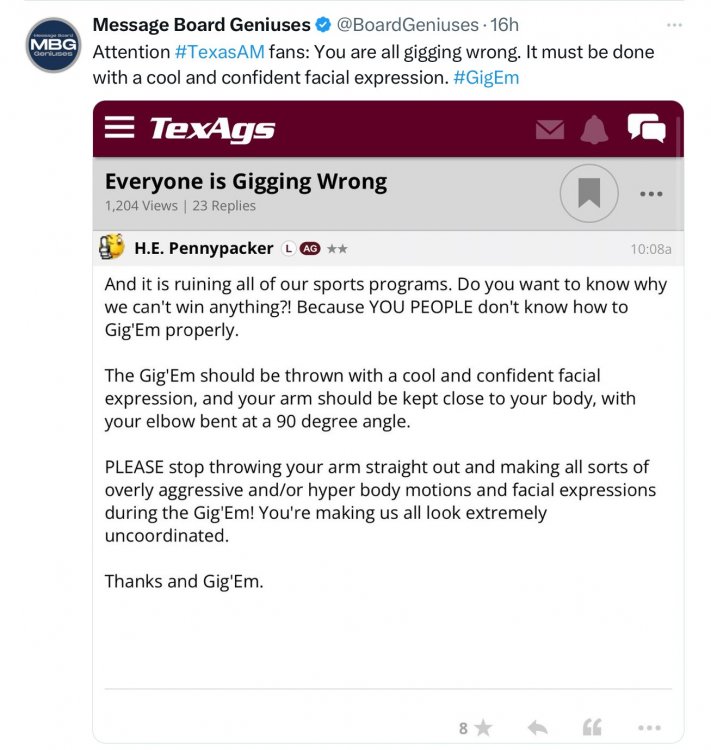Click the Message Board Geniuses profile picture
Viewport: 711px width, 750px height.
[x=53, y=45]
